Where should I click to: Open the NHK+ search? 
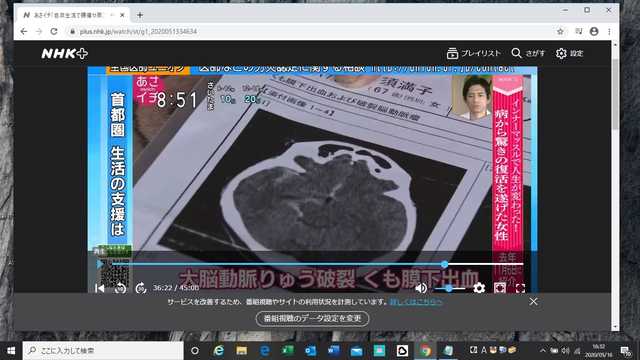click(x=528, y=53)
